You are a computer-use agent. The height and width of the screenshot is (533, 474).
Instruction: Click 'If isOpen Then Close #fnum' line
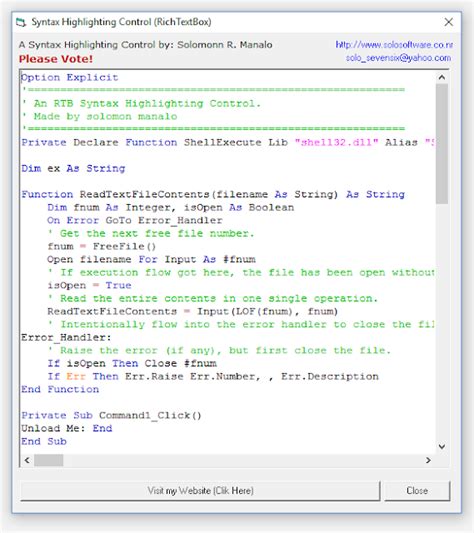[132, 363]
